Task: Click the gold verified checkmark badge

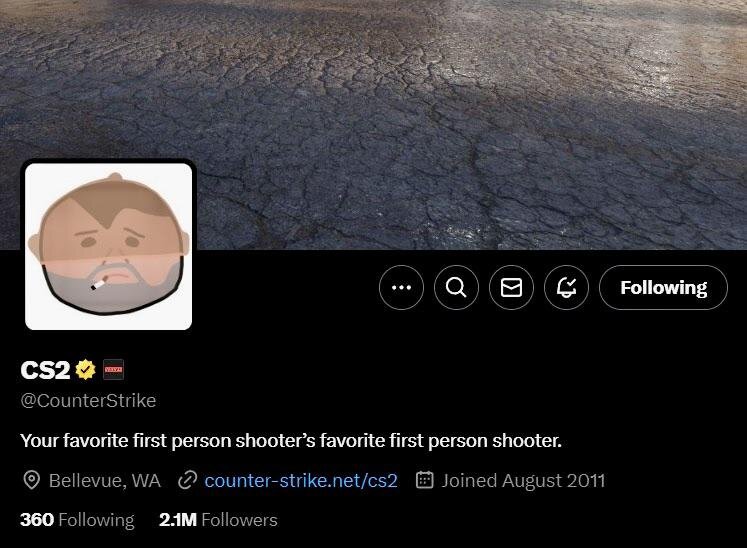Action: (x=86, y=369)
